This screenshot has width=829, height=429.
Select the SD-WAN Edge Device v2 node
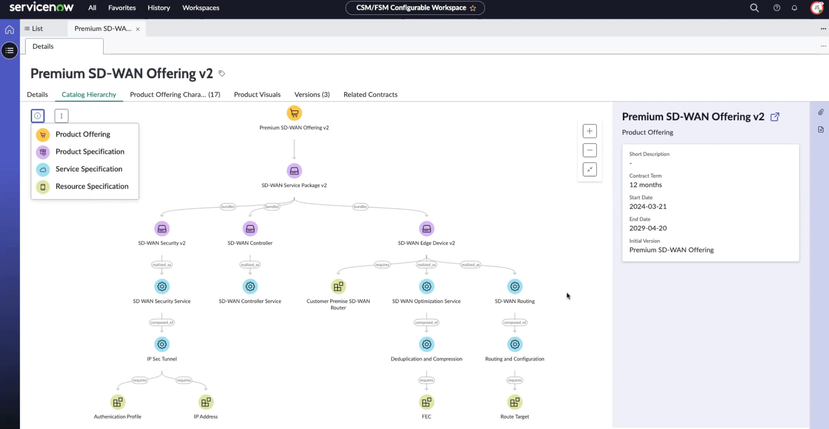pos(426,229)
